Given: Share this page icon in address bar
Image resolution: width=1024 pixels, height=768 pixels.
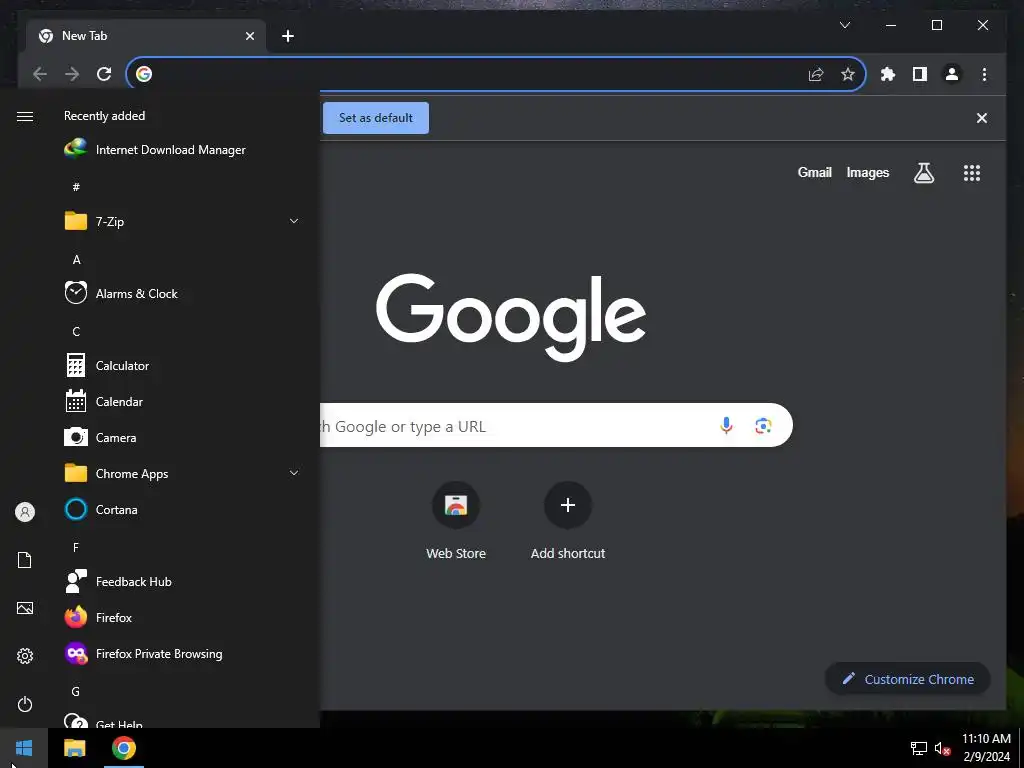Looking at the screenshot, I should click(x=816, y=74).
